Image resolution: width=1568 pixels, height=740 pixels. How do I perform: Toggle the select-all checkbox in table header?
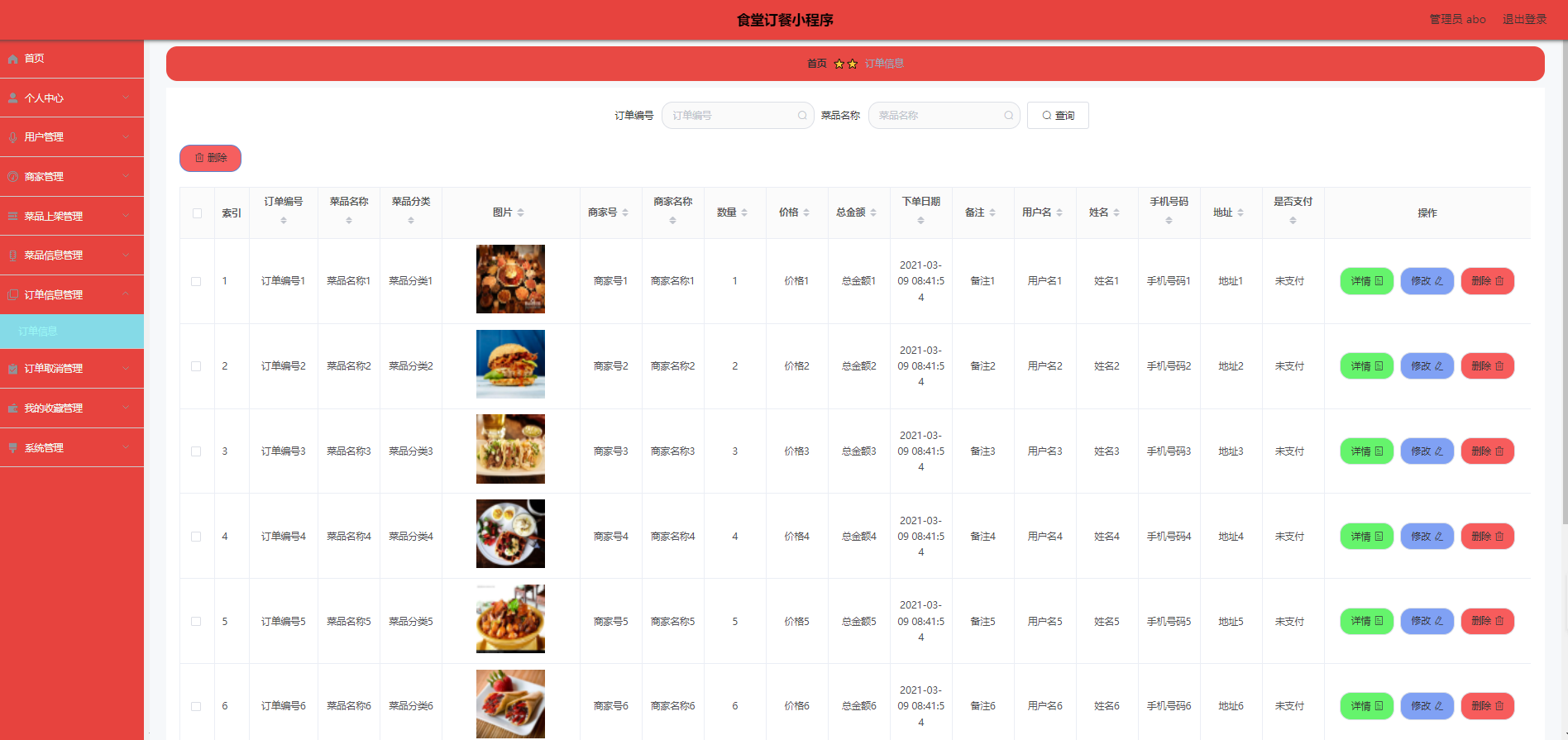click(197, 213)
